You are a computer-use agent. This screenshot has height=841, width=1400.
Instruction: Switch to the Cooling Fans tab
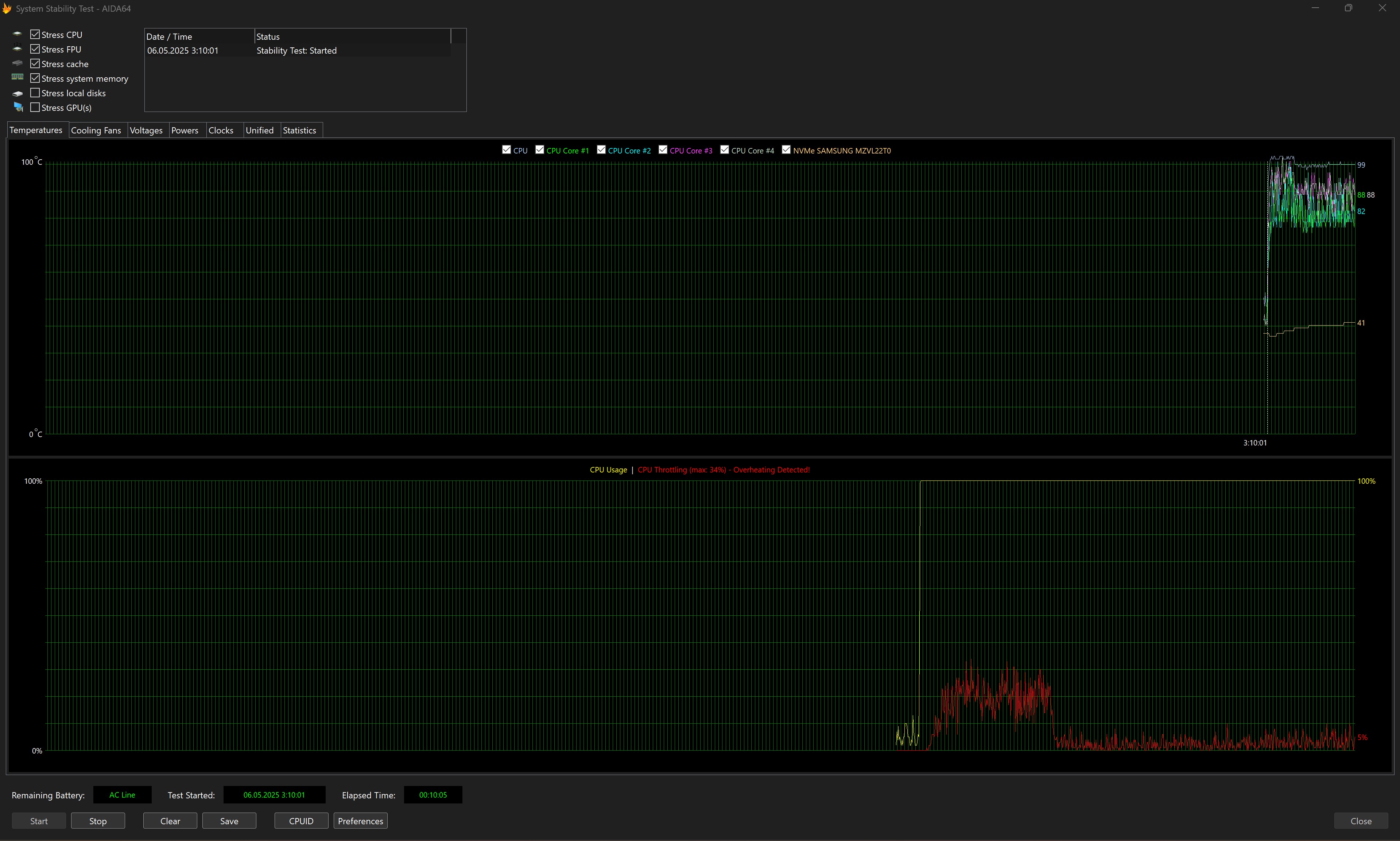tap(96, 131)
